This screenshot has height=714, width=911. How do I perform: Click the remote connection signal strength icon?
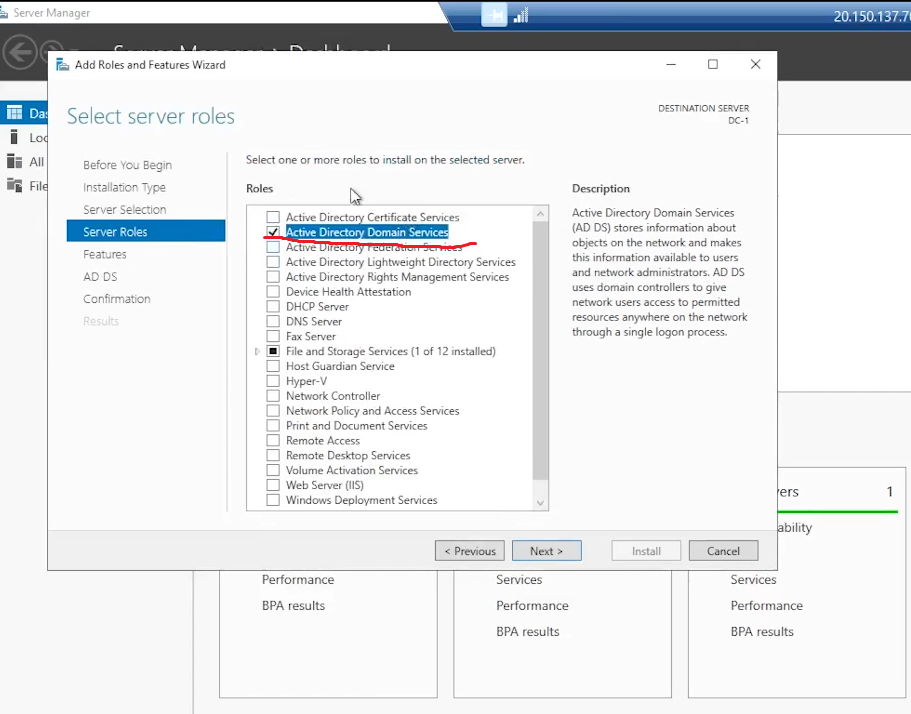[x=521, y=16]
